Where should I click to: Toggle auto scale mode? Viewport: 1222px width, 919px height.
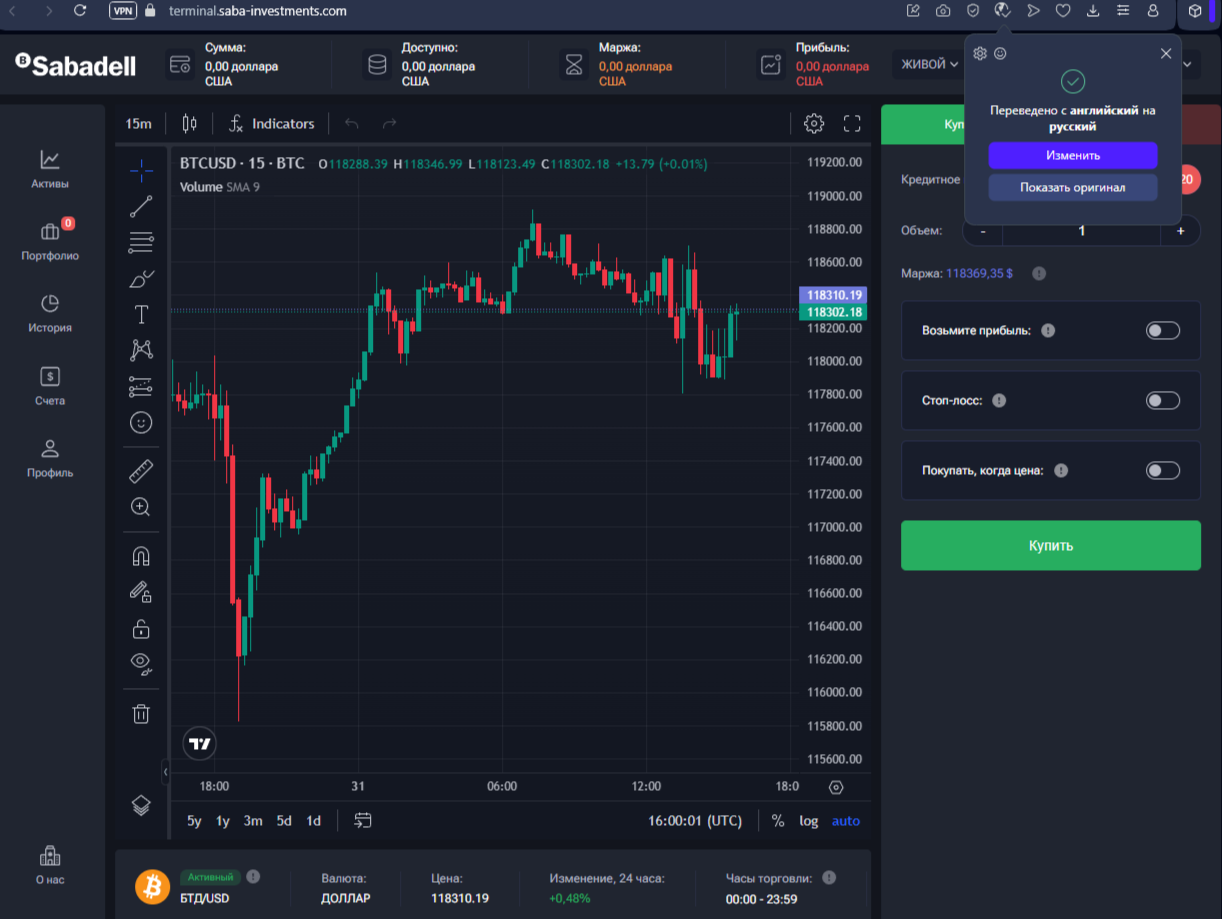846,821
